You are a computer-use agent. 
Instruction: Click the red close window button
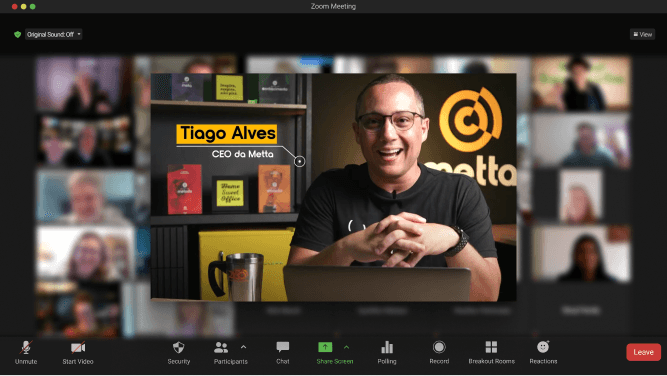[x=14, y=6]
